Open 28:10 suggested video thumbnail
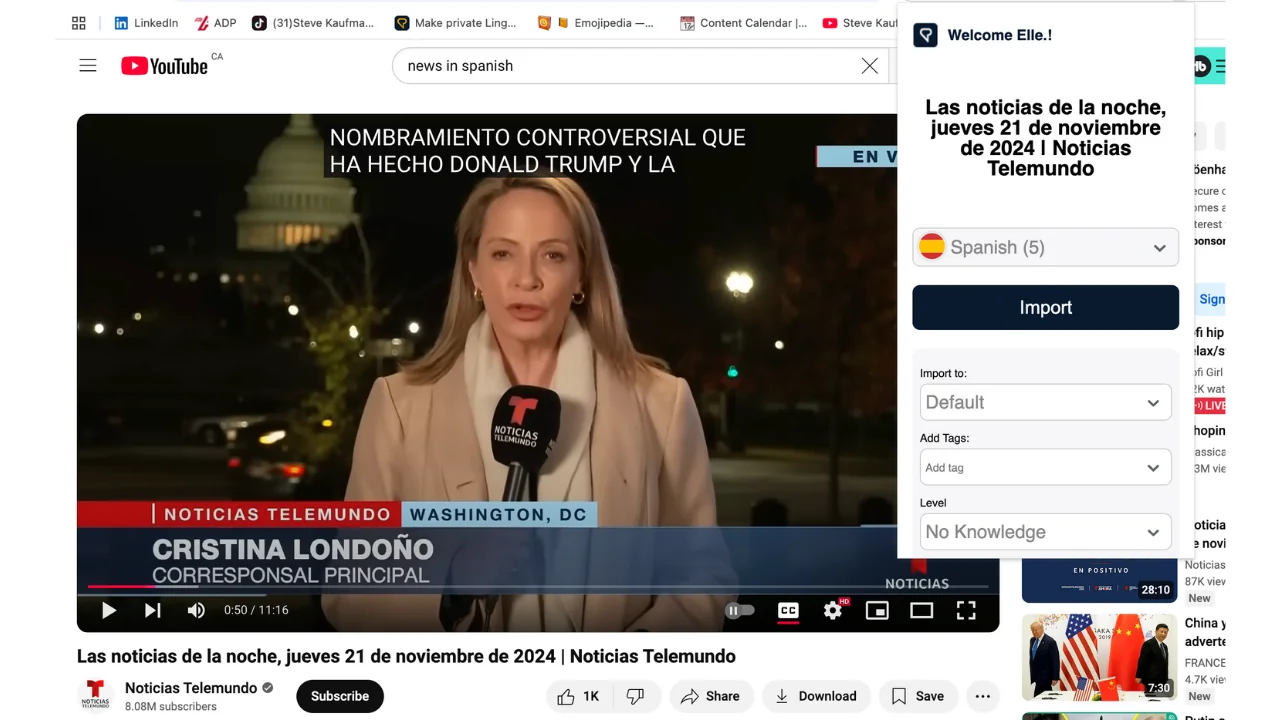1280x720 pixels. 1099,581
